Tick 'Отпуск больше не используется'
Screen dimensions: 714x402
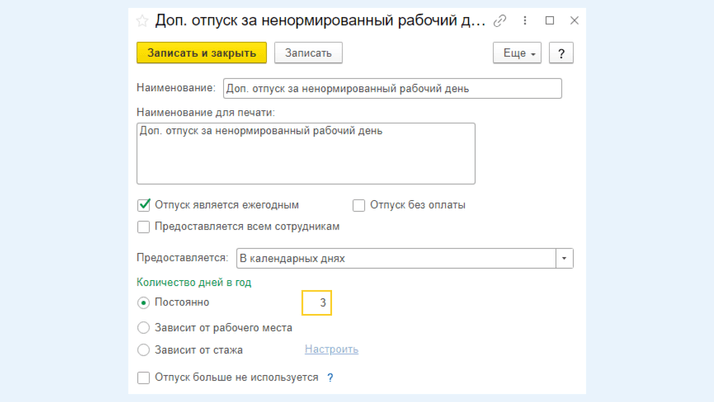coord(144,378)
